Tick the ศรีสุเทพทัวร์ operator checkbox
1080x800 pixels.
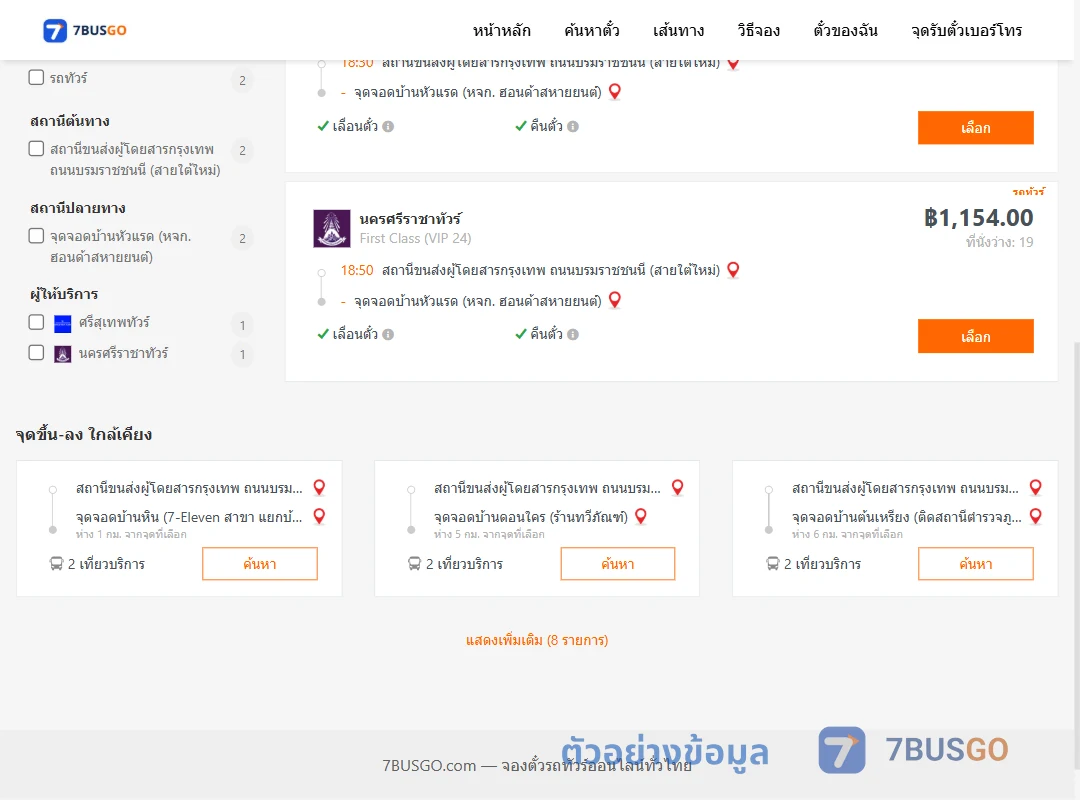coord(37,322)
